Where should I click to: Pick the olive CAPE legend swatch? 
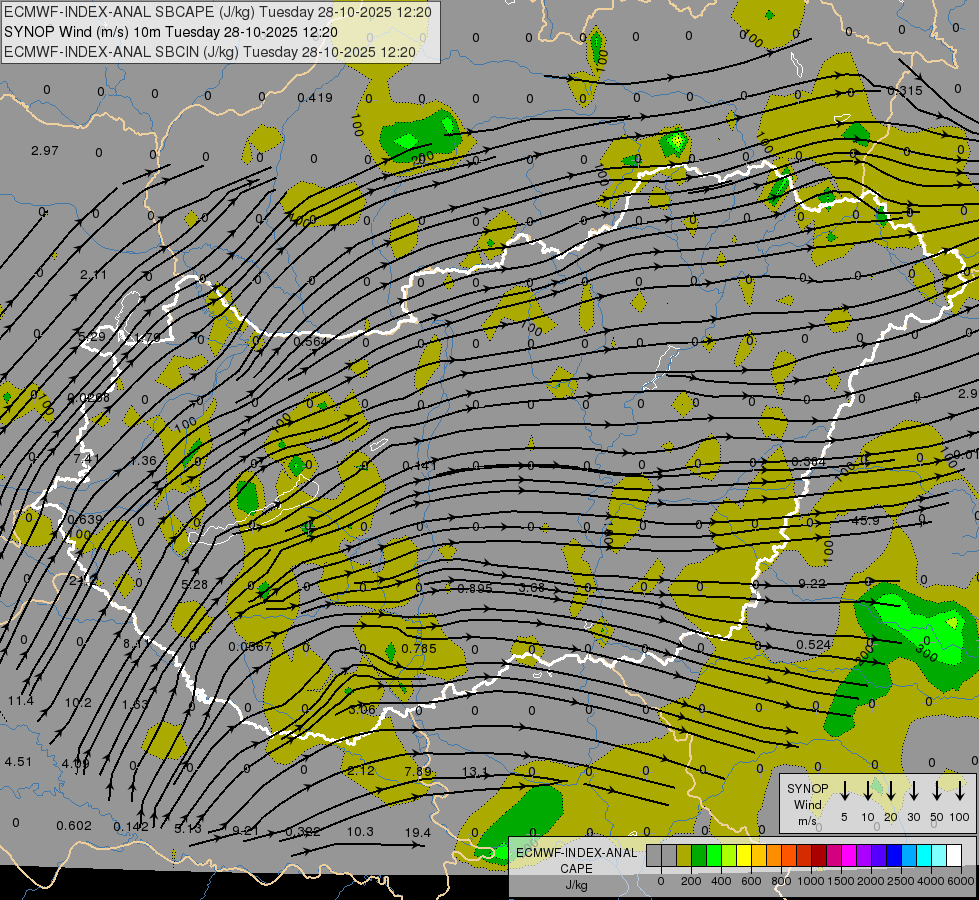(684, 855)
